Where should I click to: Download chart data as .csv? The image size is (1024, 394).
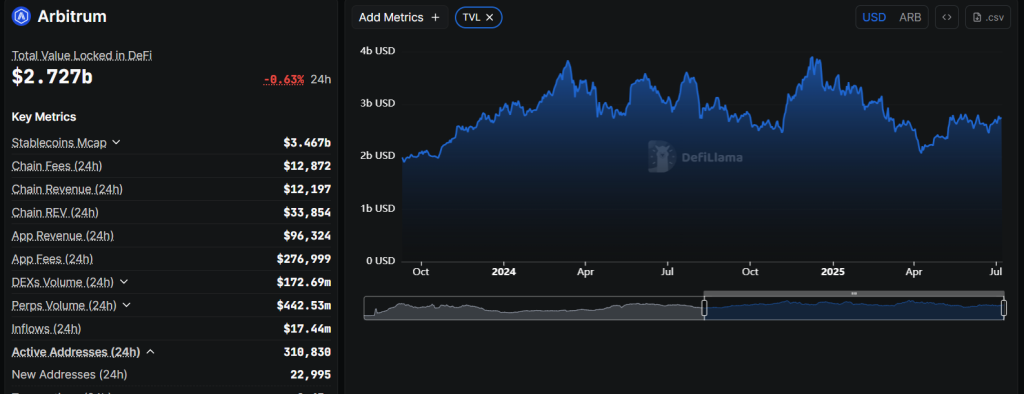[988, 18]
